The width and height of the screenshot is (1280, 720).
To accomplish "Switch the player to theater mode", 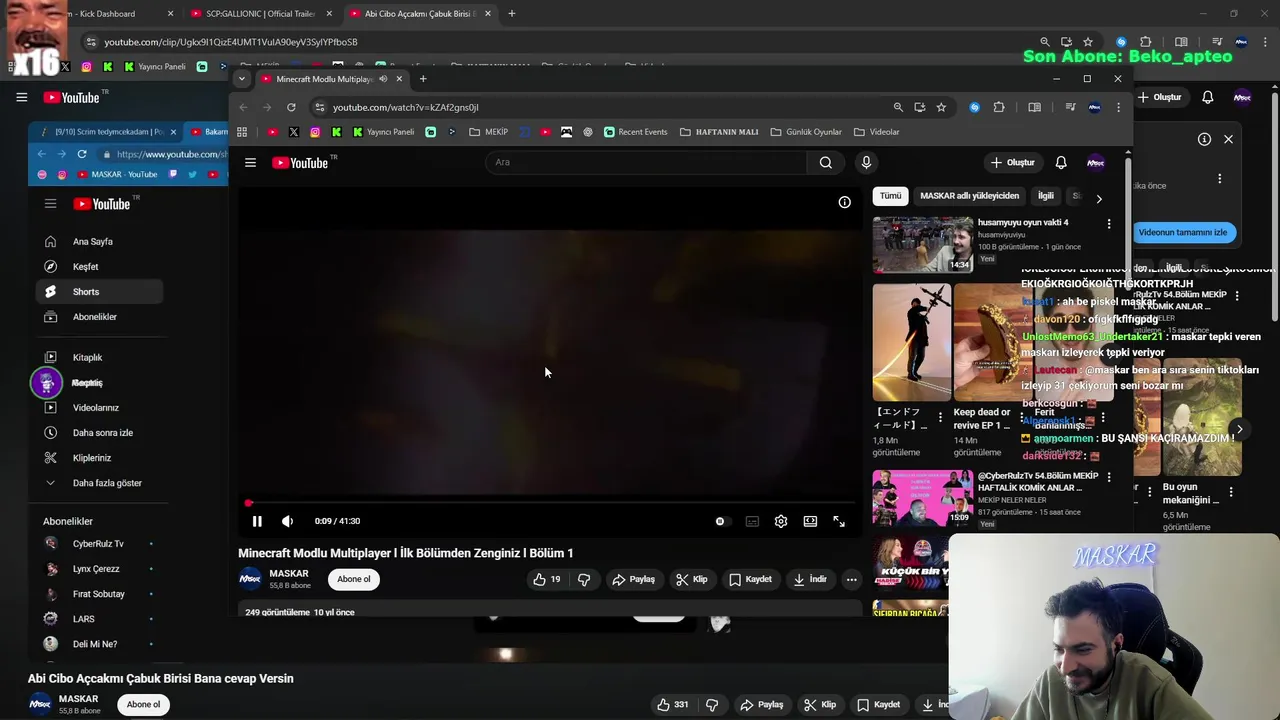I will coord(810,521).
